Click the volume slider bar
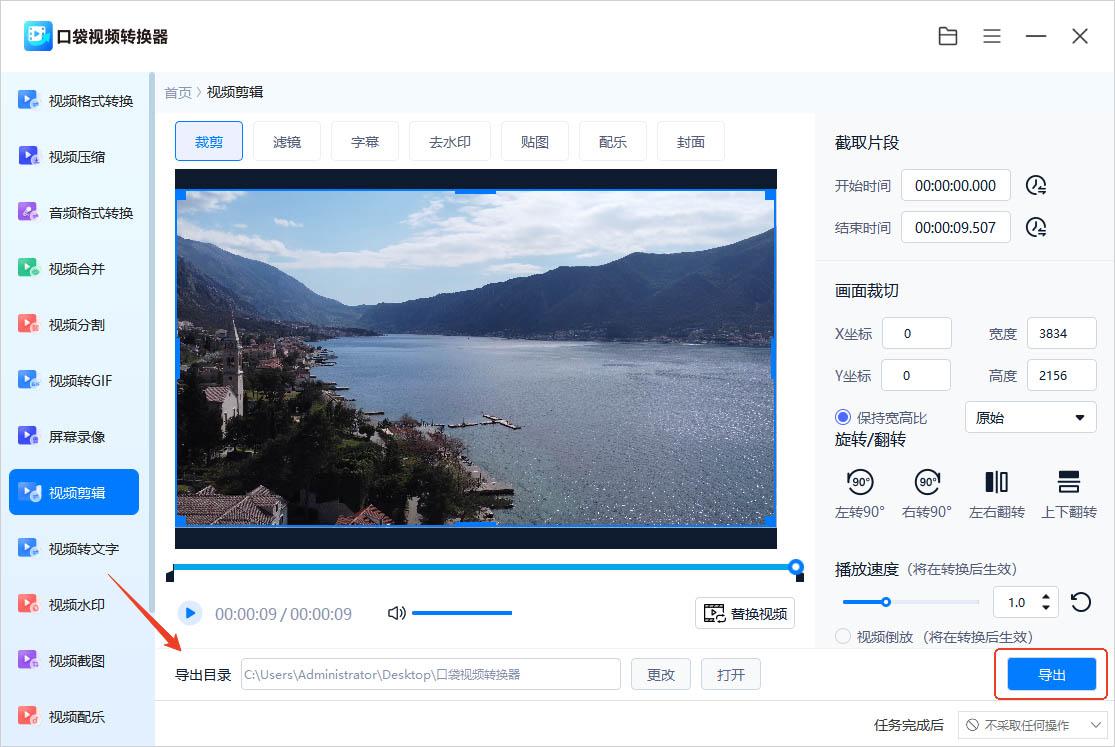Image resolution: width=1115 pixels, height=747 pixels. (462, 613)
